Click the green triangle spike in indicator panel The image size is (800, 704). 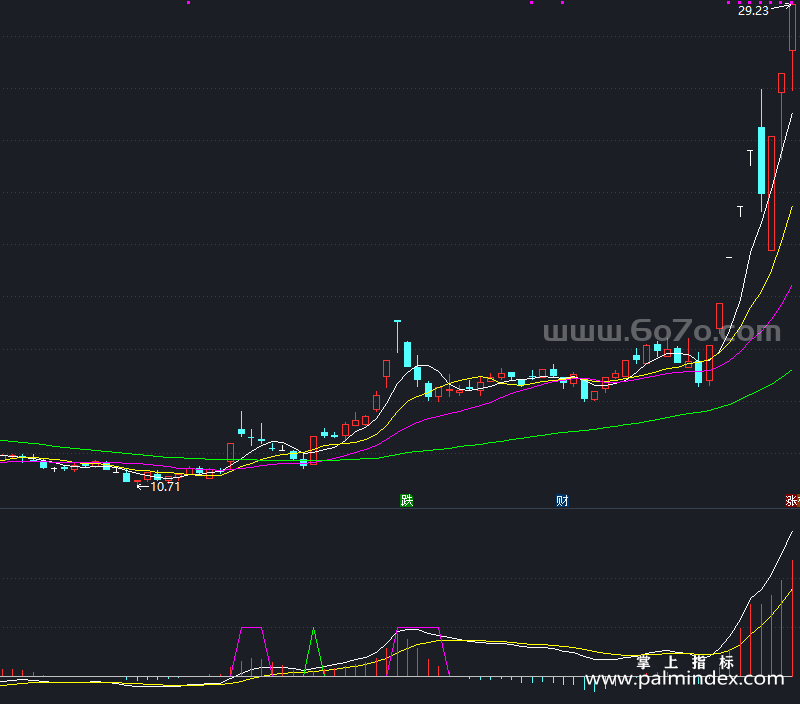[x=314, y=651]
